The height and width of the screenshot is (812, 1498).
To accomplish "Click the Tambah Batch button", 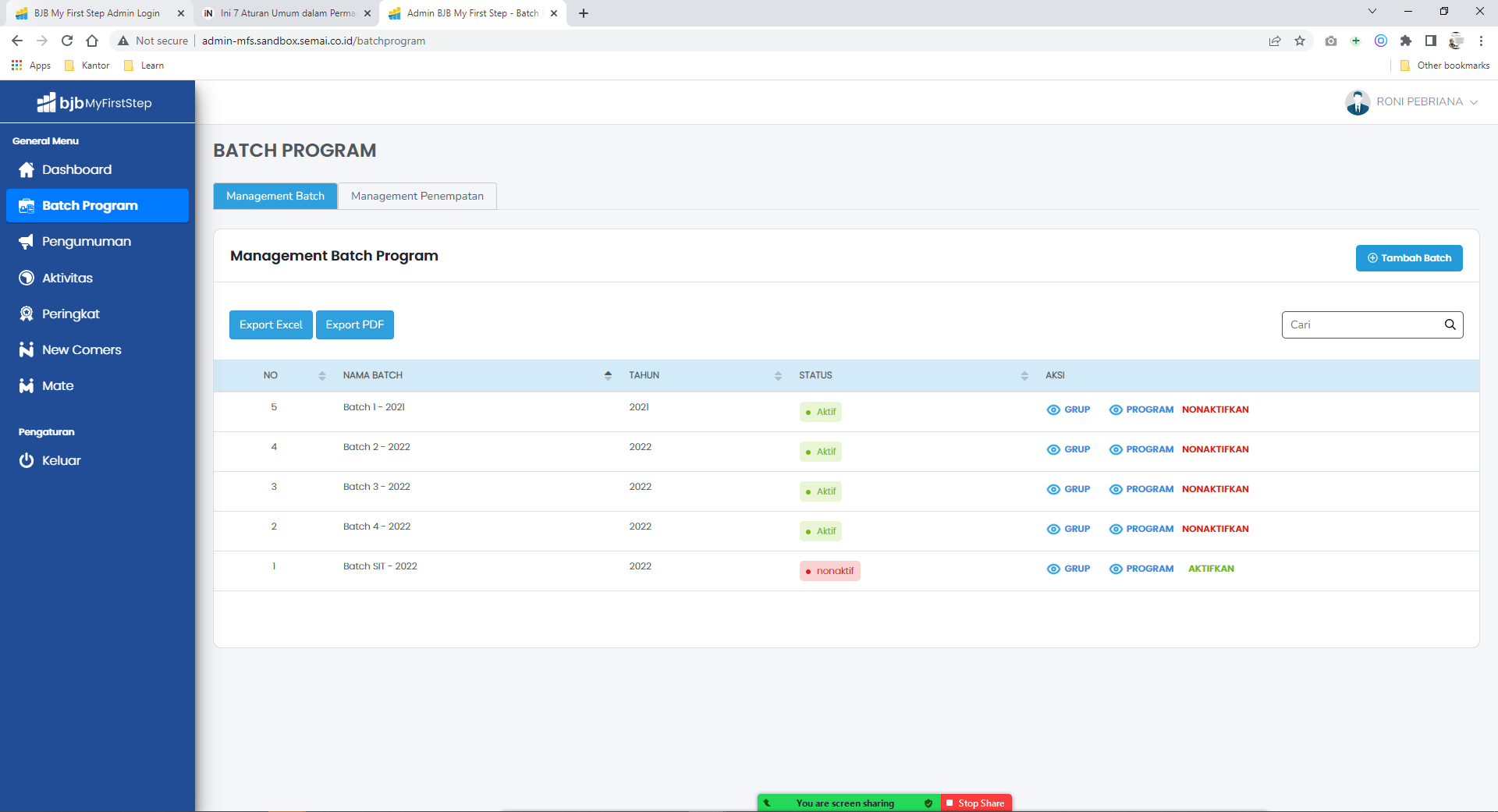I will click(x=1408, y=258).
